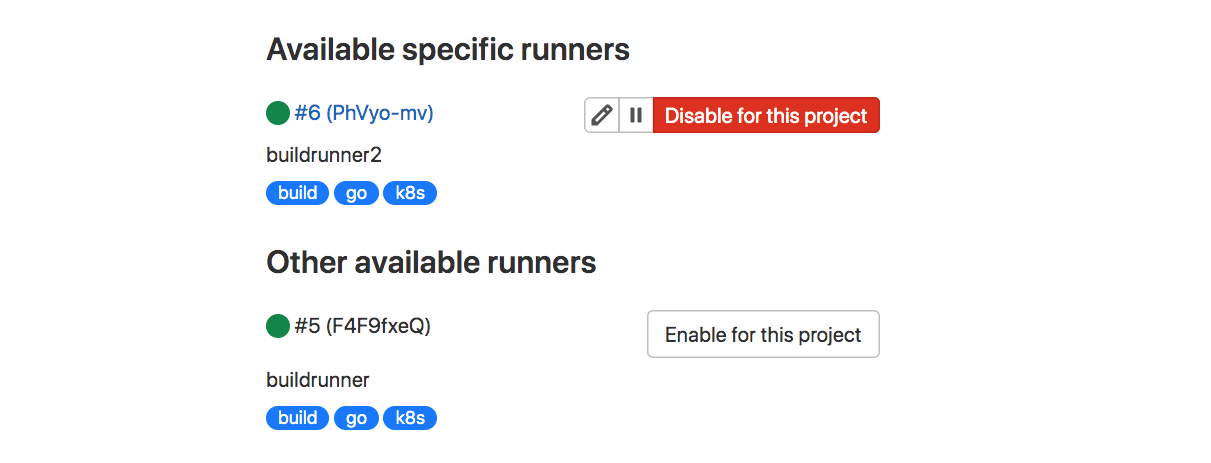Image resolution: width=1211 pixels, height=463 pixels.
Task: Click the k8s tag under buildrunner
Action: (x=410, y=418)
